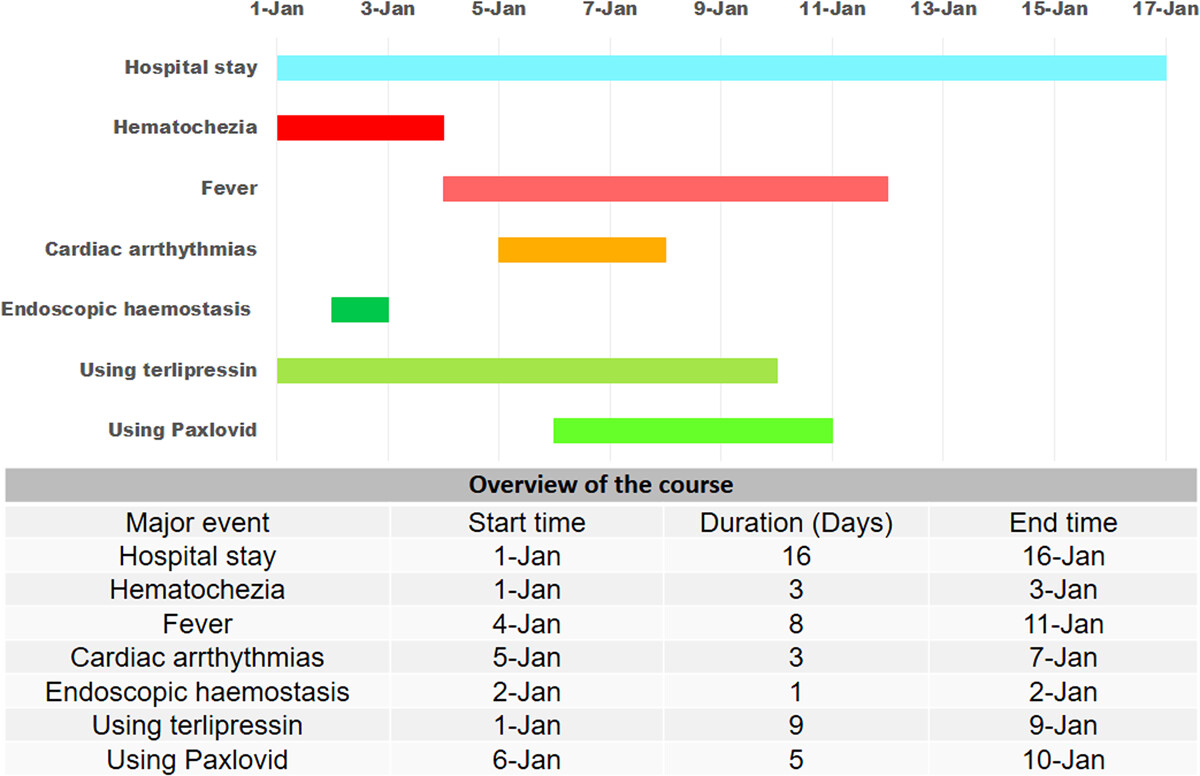Screen dimensions: 1200x776
Task: Click the Fever table cell
Action: tap(197, 625)
